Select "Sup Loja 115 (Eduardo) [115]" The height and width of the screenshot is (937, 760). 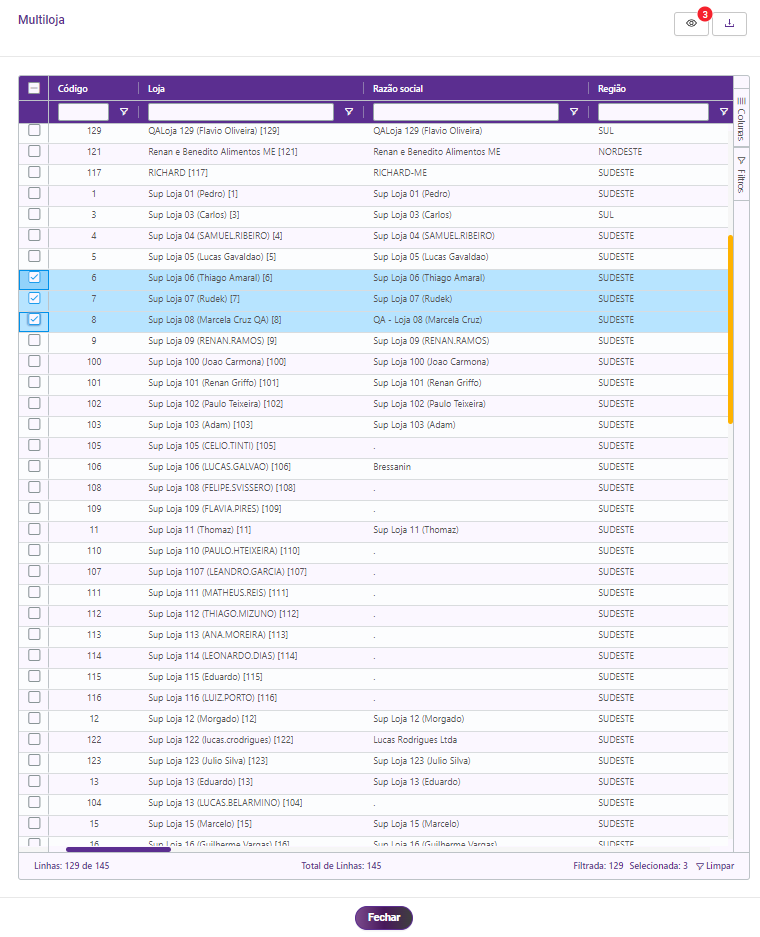click(206, 676)
